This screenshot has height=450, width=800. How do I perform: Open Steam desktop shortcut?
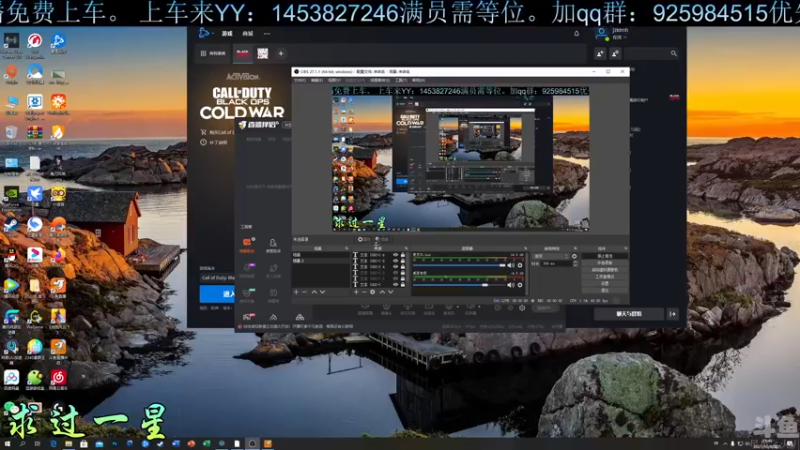(11, 226)
